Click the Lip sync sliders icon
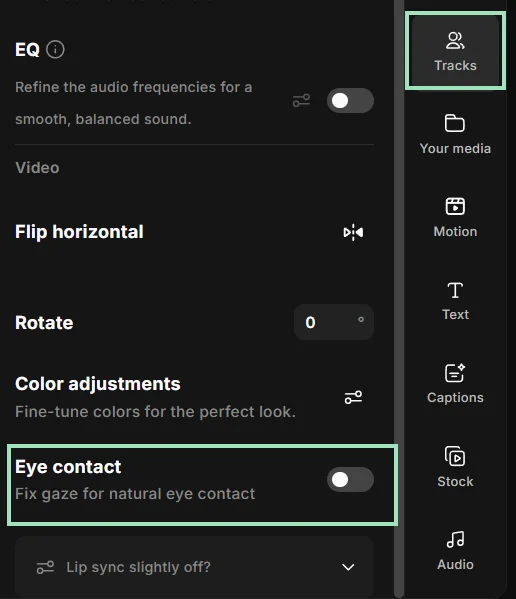This screenshot has width=516, height=599. (45, 567)
